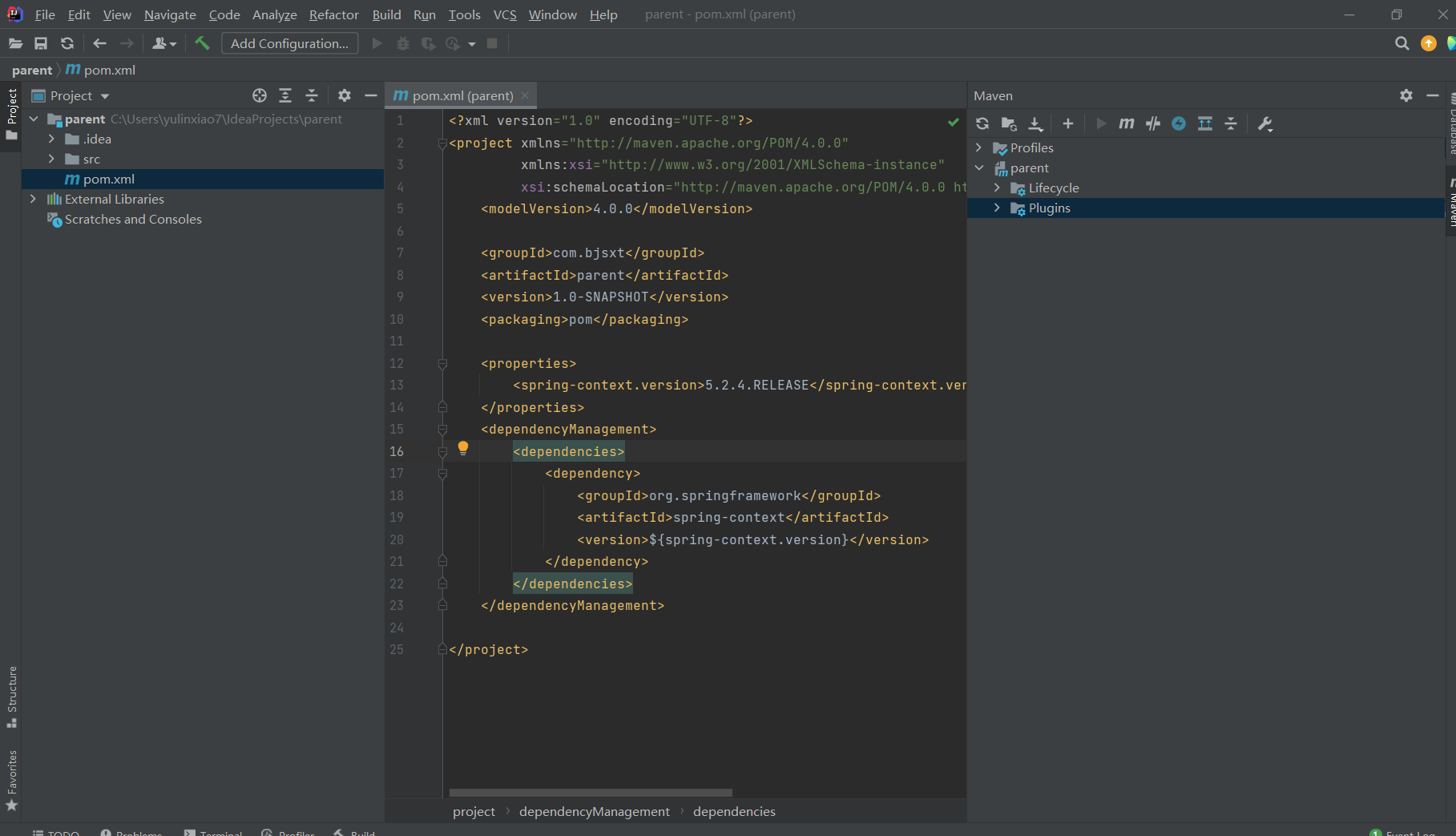Open the Navigate menu

click(x=170, y=14)
